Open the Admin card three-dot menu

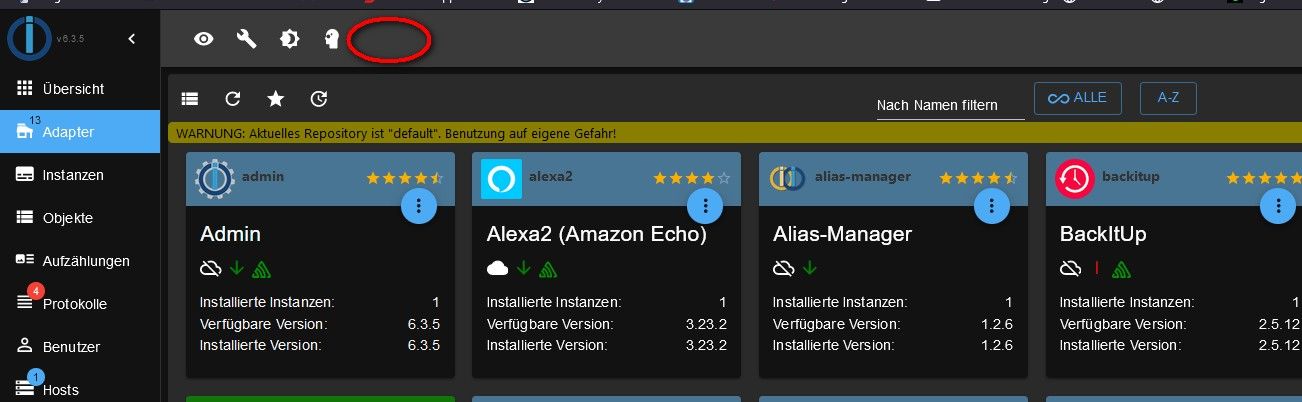coord(419,206)
